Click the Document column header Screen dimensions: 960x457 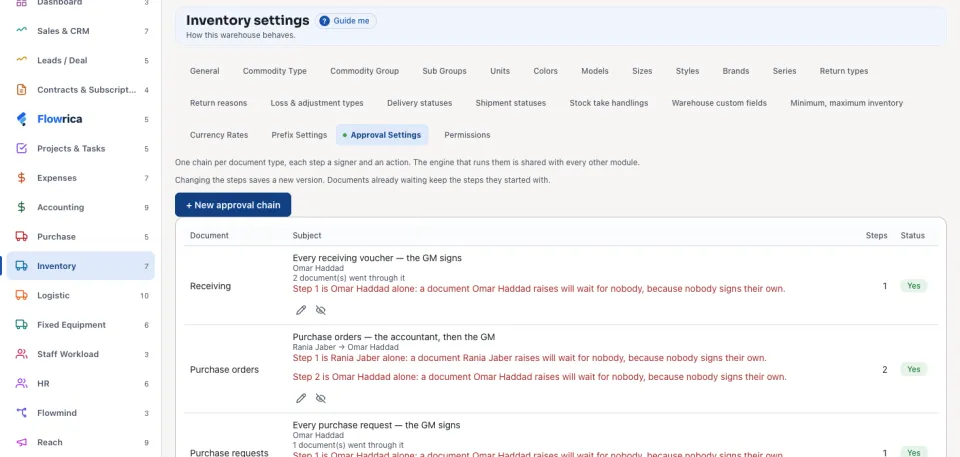pos(209,235)
